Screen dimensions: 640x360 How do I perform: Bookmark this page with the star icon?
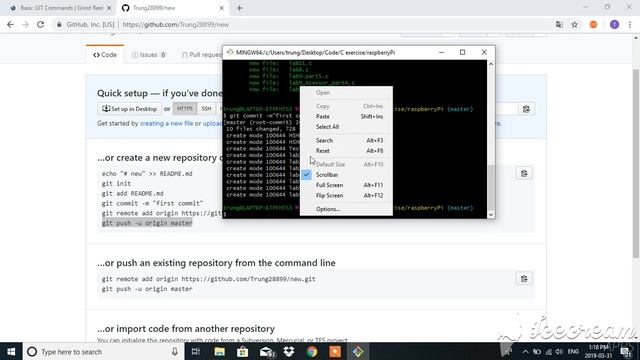pos(574,24)
